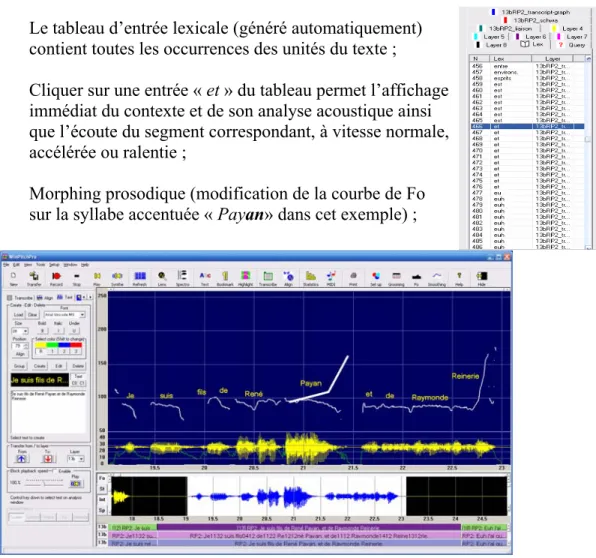Screen dimensions: 596x558
Task: Open the Transcribe tool from toolbar
Action: pyautogui.click(x=268, y=278)
